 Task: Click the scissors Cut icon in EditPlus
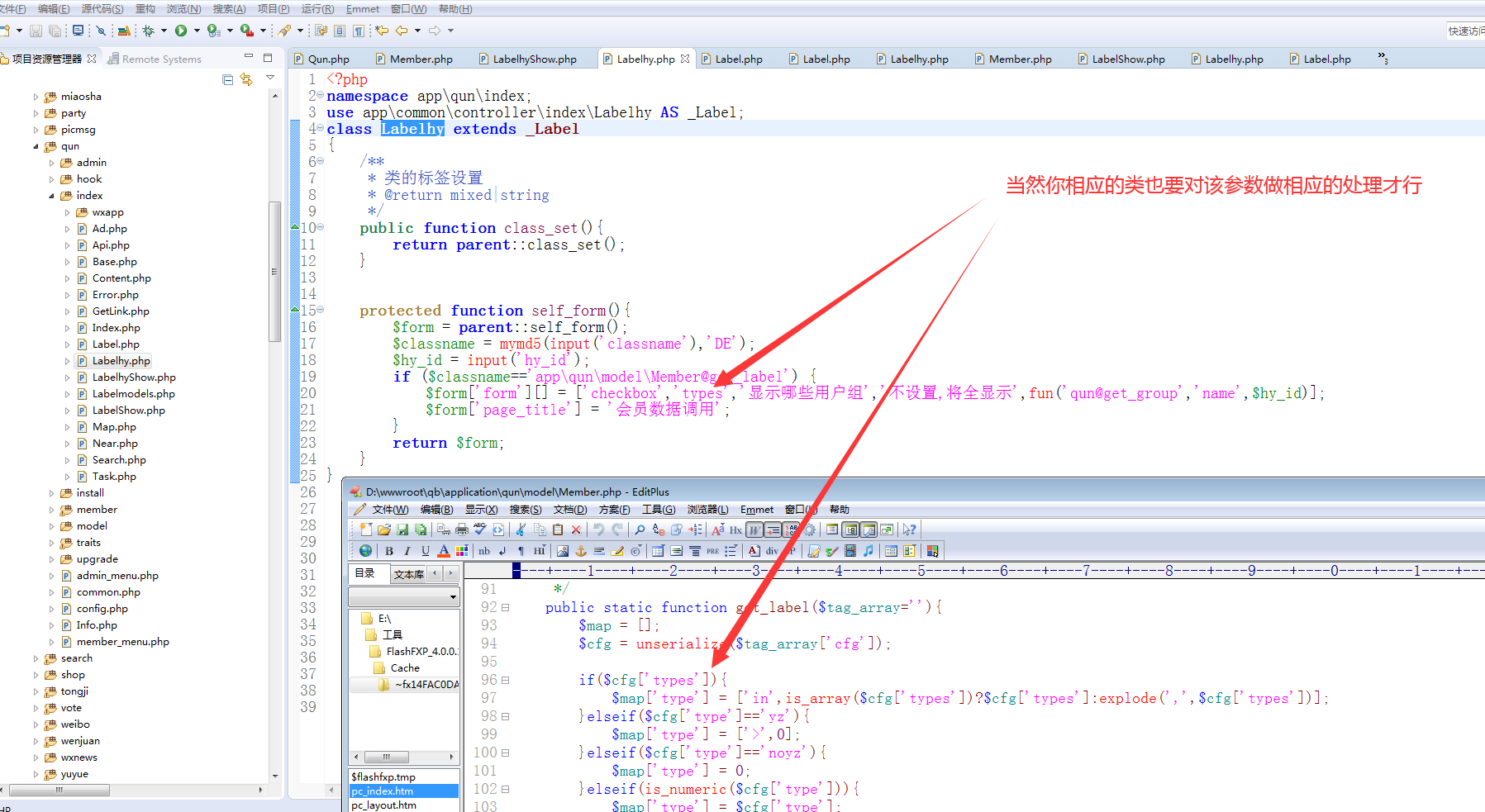[521, 529]
